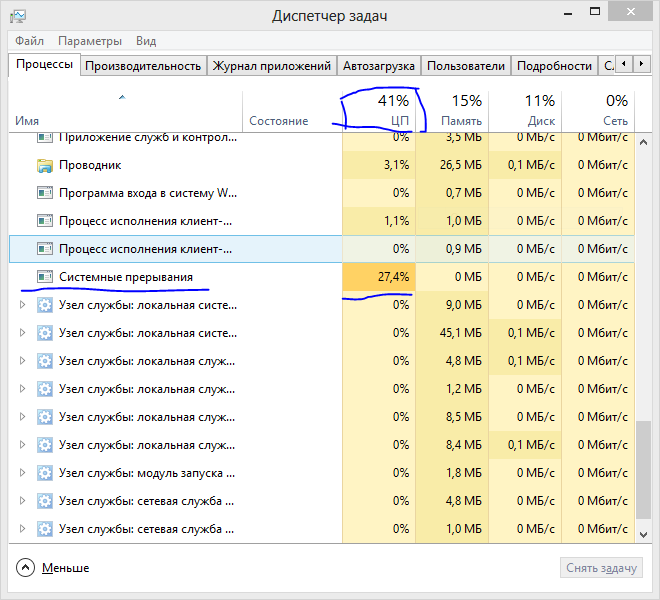Minimize the Диспетчер задач window
This screenshot has width=660, height=600.
[568, 13]
